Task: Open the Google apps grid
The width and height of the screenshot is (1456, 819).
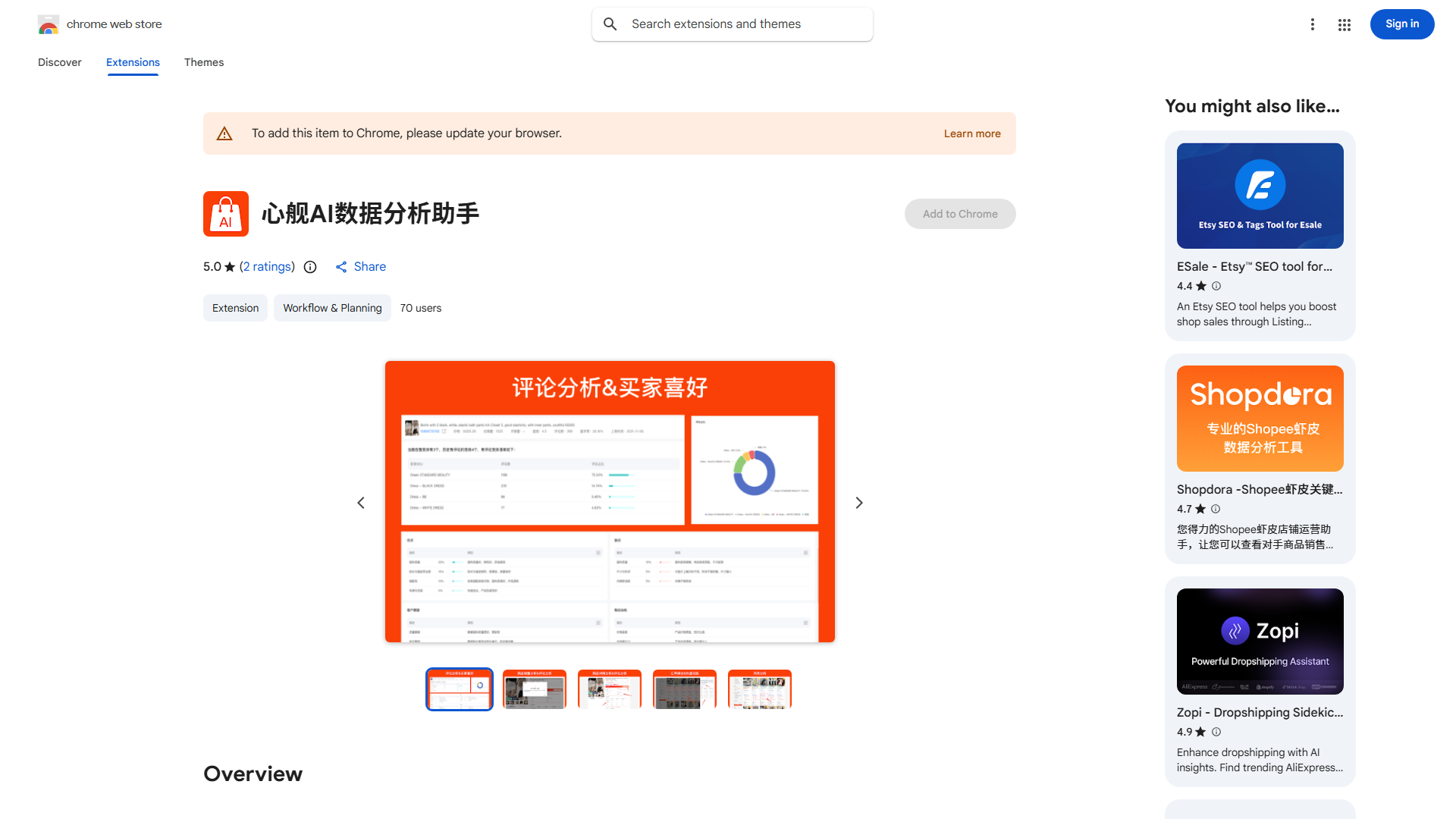Action: pos(1344,24)
